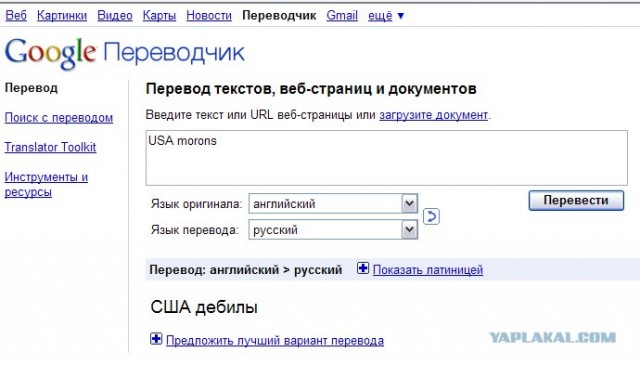
Task: Open the Поиск с переводом link
Action: [x=59, y=118]
